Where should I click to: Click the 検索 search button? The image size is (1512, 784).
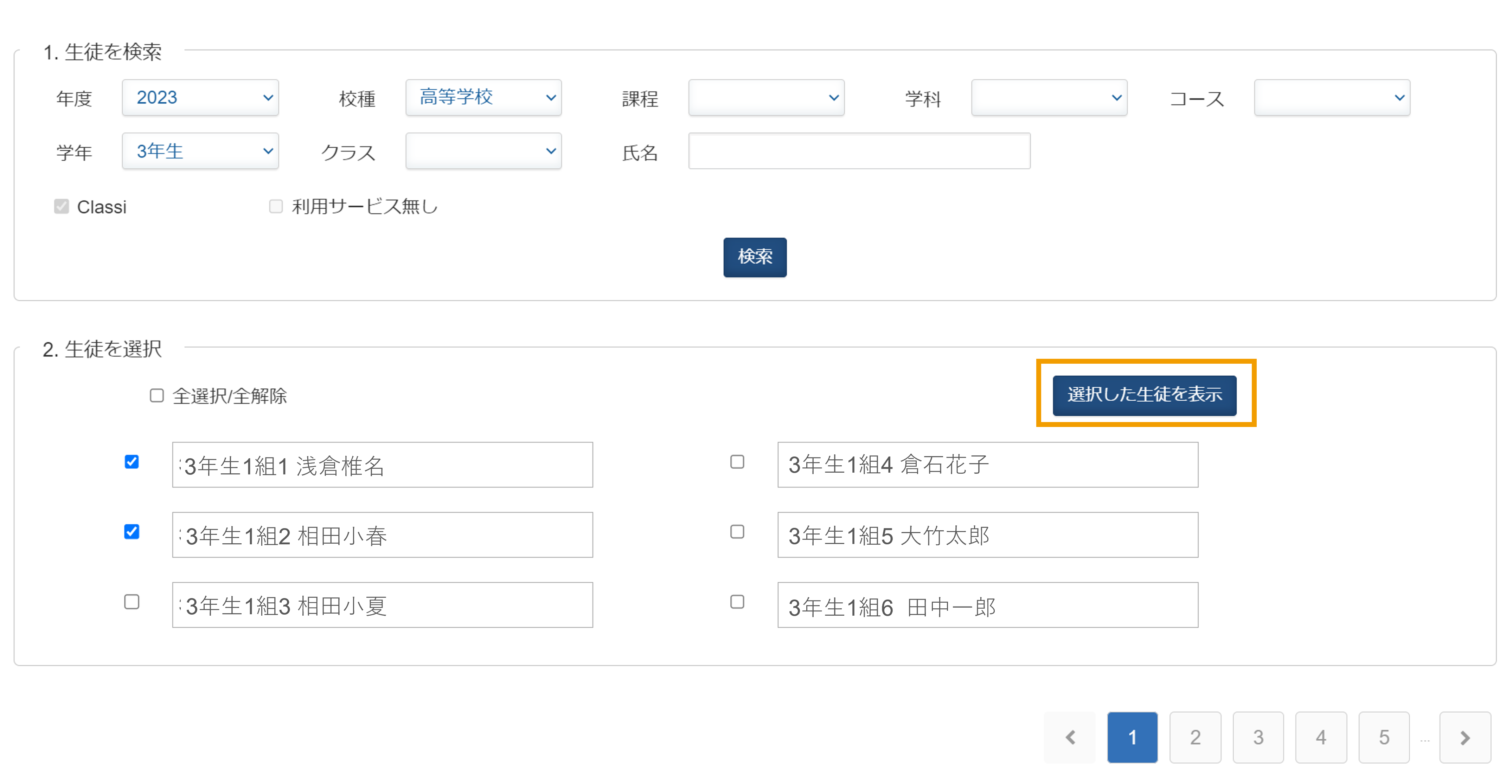coord(755,257)
